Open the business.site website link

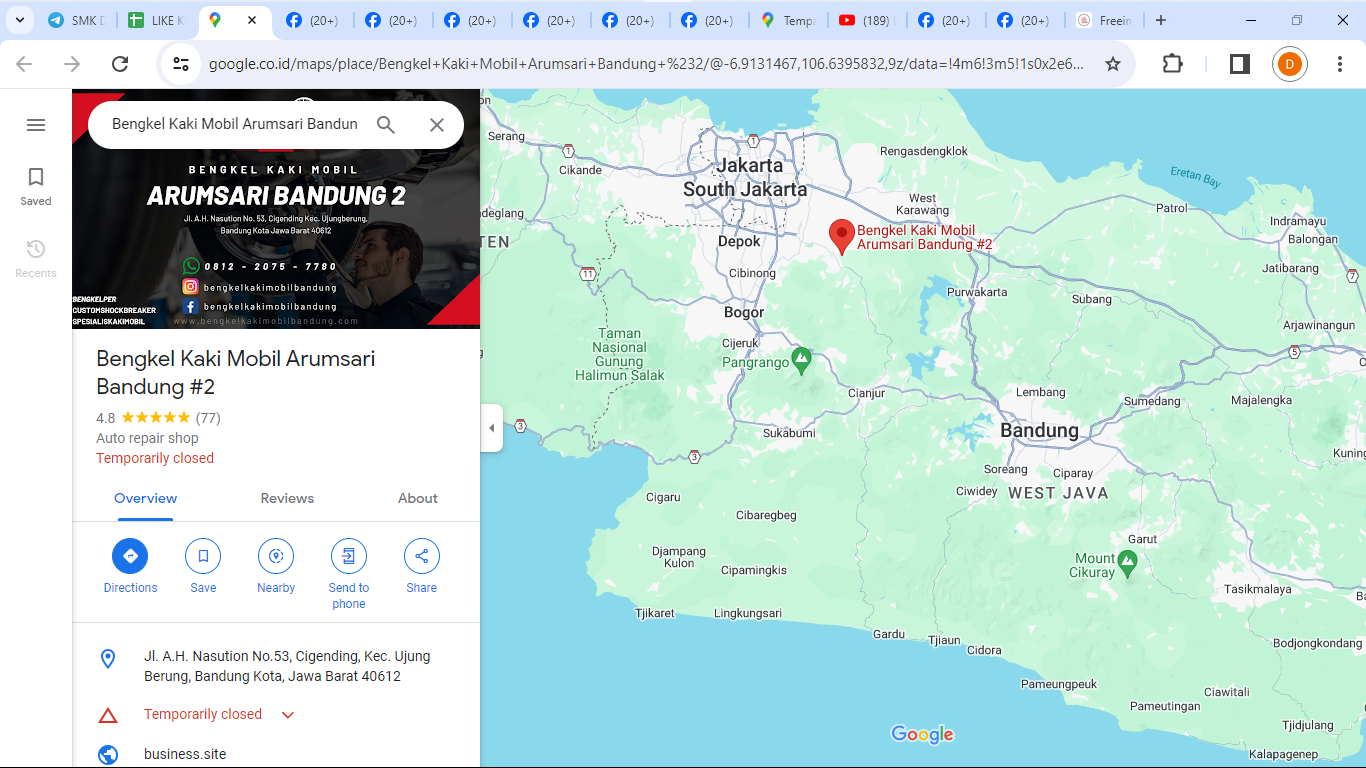pos(185,754)
